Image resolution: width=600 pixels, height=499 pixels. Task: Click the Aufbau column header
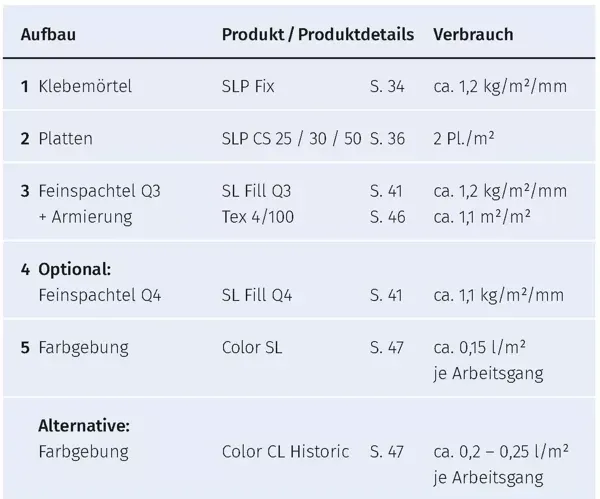click(48, 34)
